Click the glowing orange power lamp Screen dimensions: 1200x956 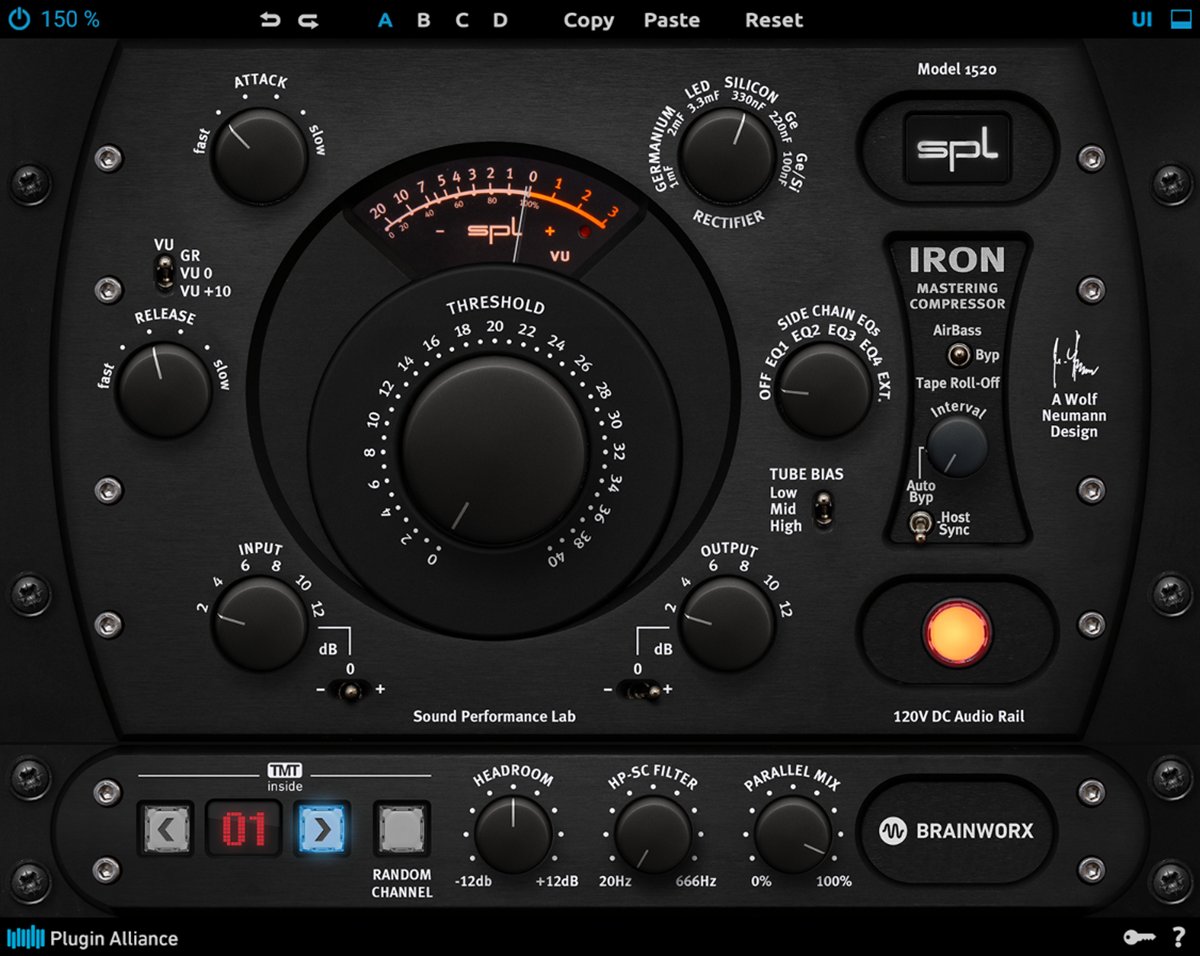click(958, 633)
